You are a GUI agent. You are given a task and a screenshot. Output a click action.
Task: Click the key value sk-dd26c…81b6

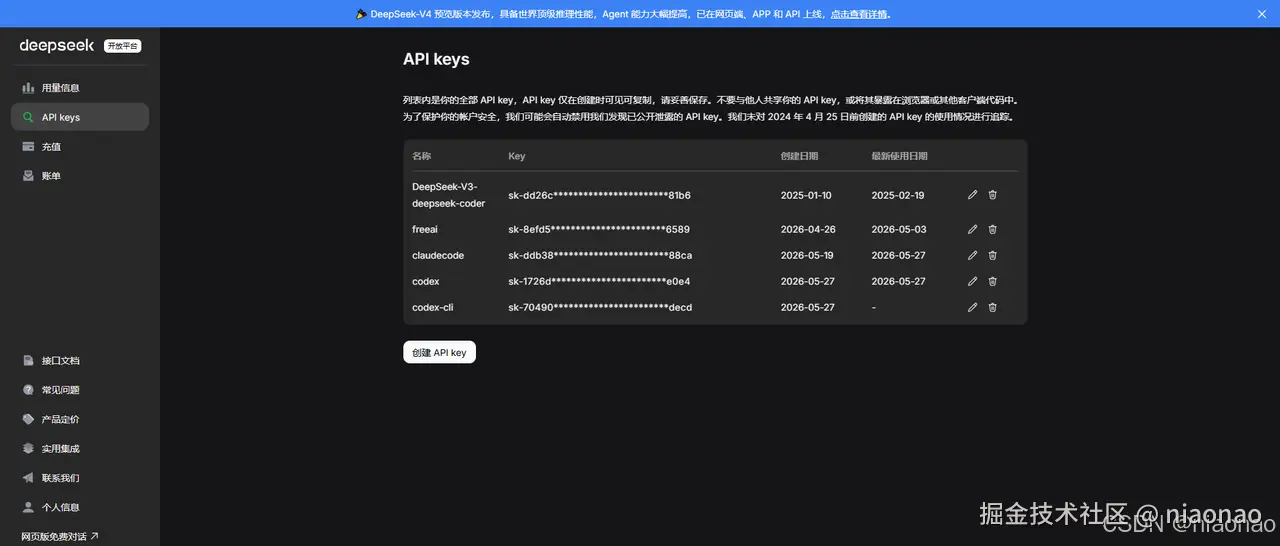click(600, 195)
